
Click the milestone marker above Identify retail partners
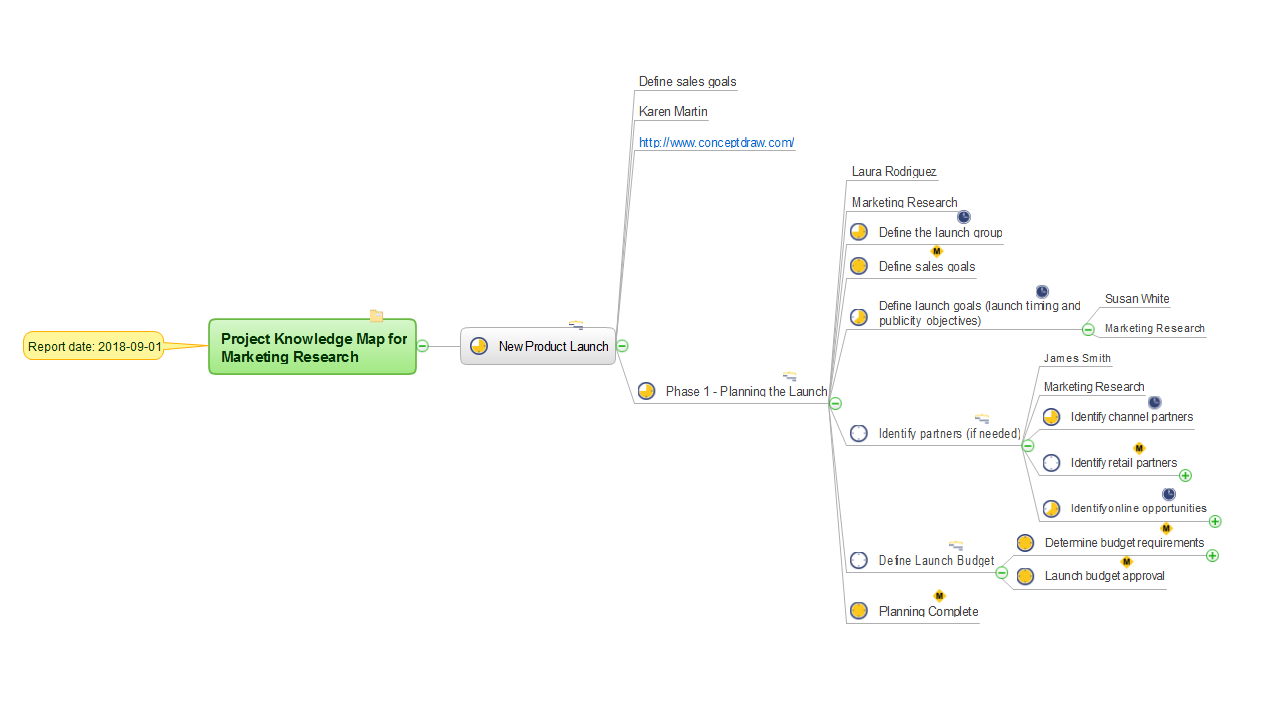[1138, 448]
